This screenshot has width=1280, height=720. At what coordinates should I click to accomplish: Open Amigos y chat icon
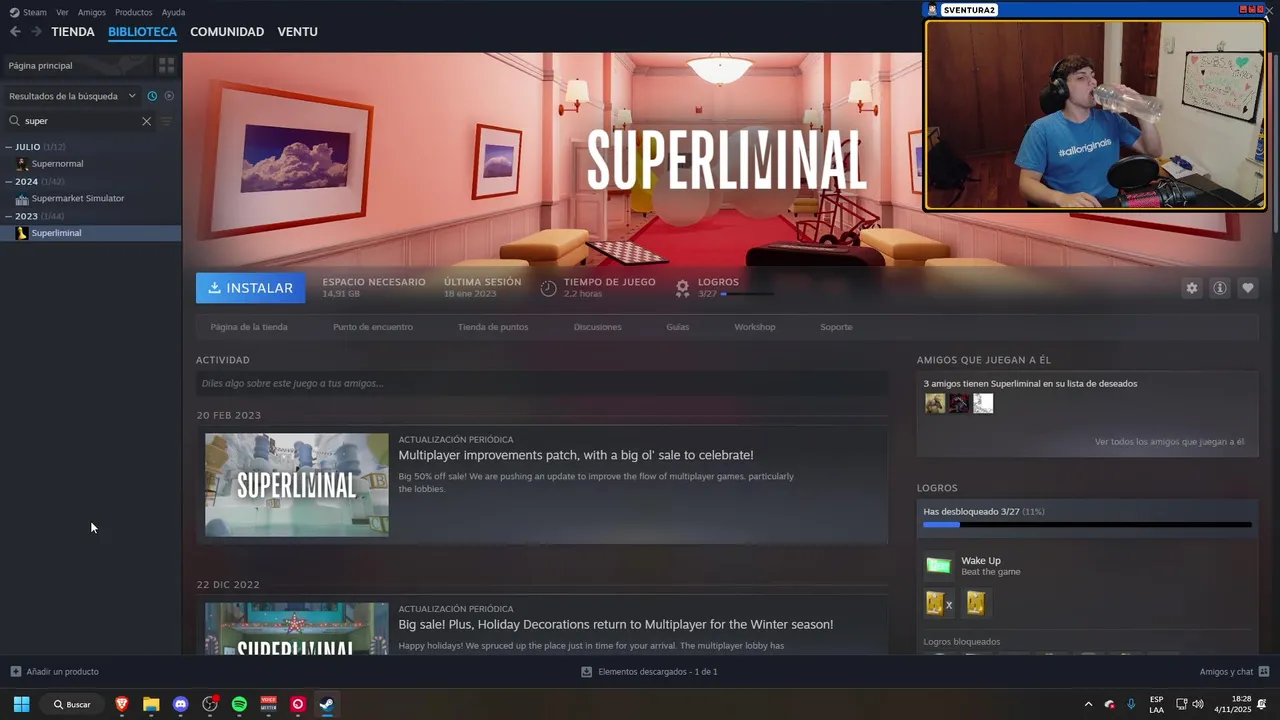pos(1264,672)
